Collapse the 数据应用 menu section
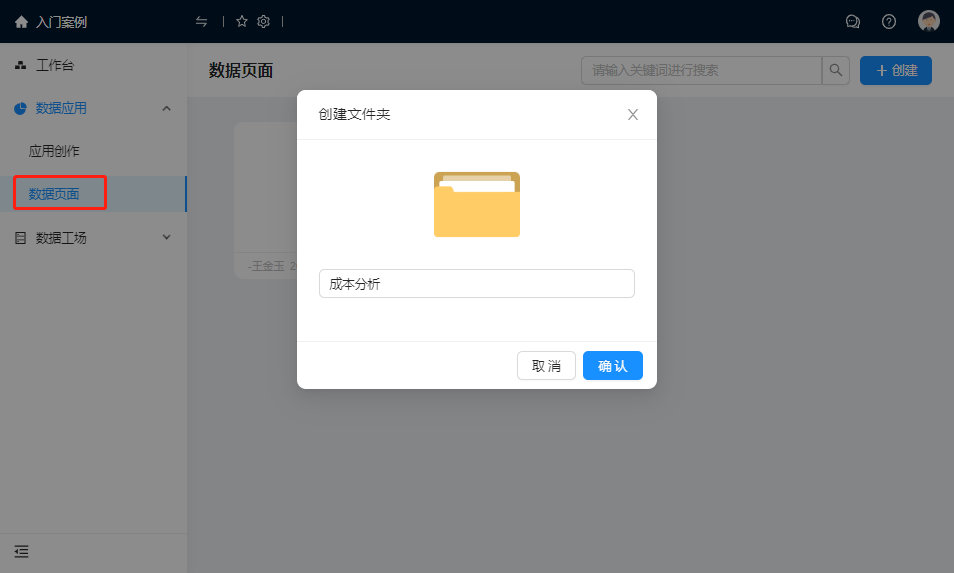Screen dimensions: 954x573 166,108
